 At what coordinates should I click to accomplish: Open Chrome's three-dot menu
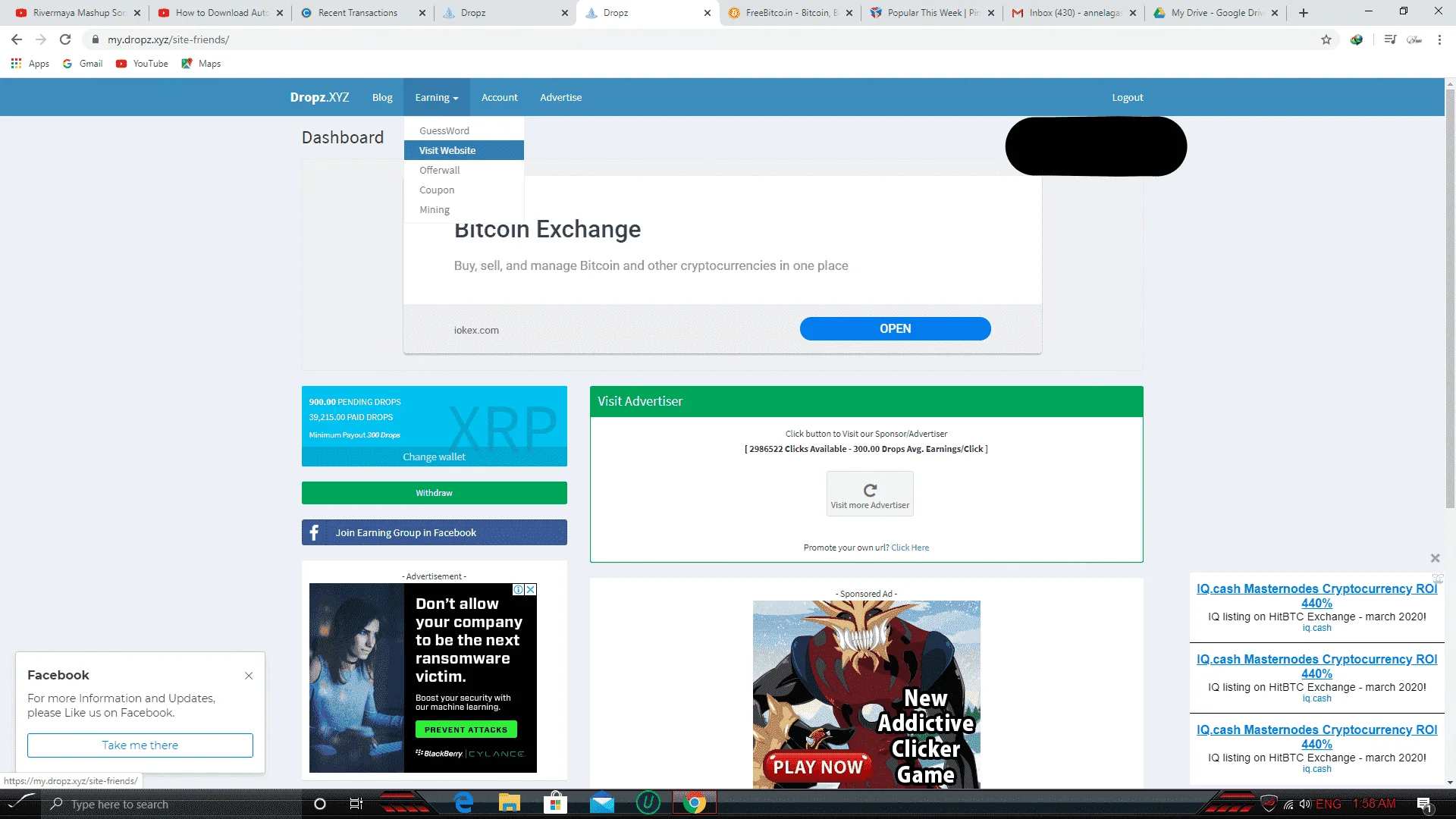pos(1439,39)
